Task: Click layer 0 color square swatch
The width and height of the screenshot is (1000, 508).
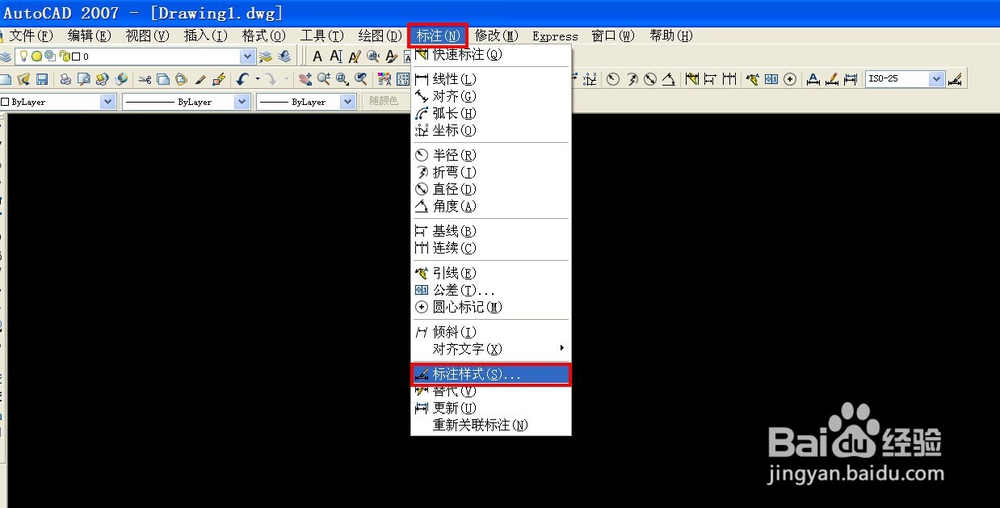Action: [x=76, y=57]
